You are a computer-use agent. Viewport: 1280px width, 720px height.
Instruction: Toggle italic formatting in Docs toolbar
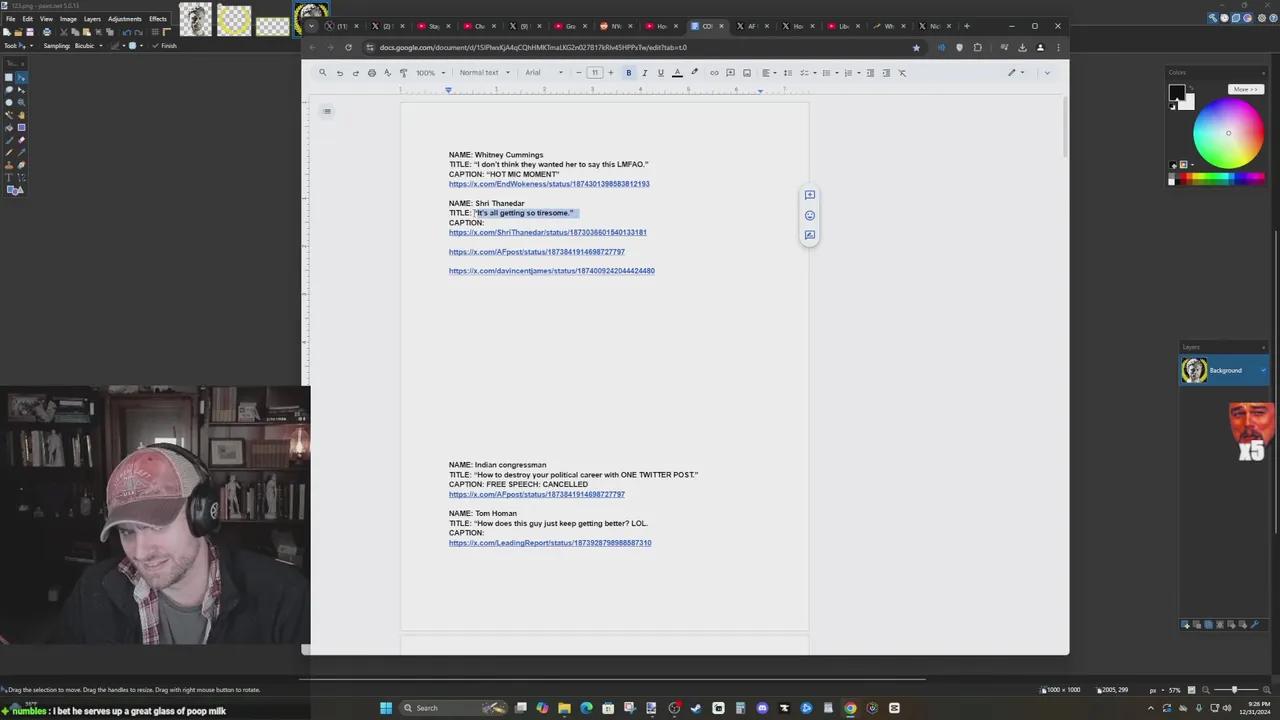click(644, 72)
